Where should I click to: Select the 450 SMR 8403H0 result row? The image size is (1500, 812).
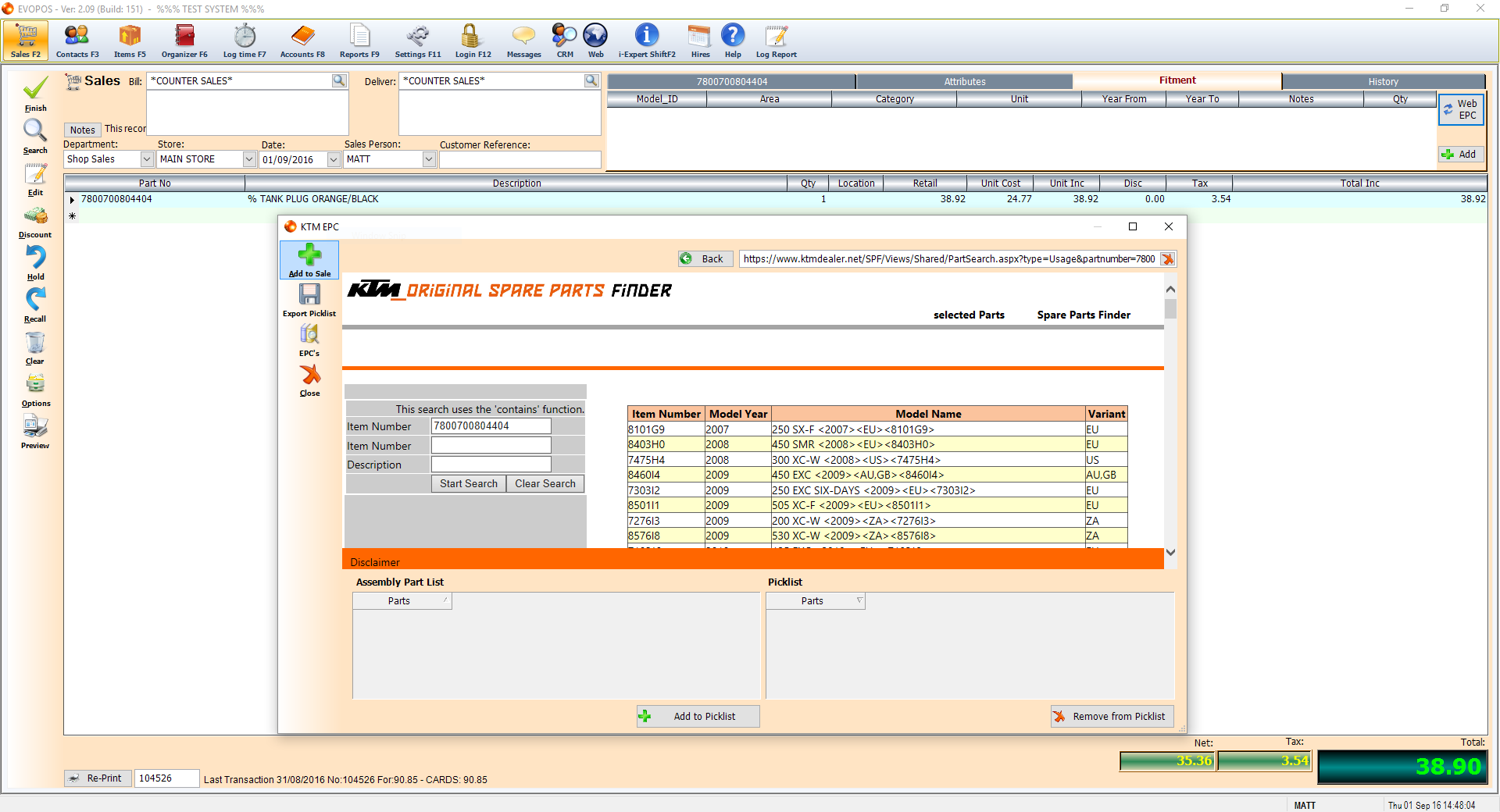(x=877, y=445)
